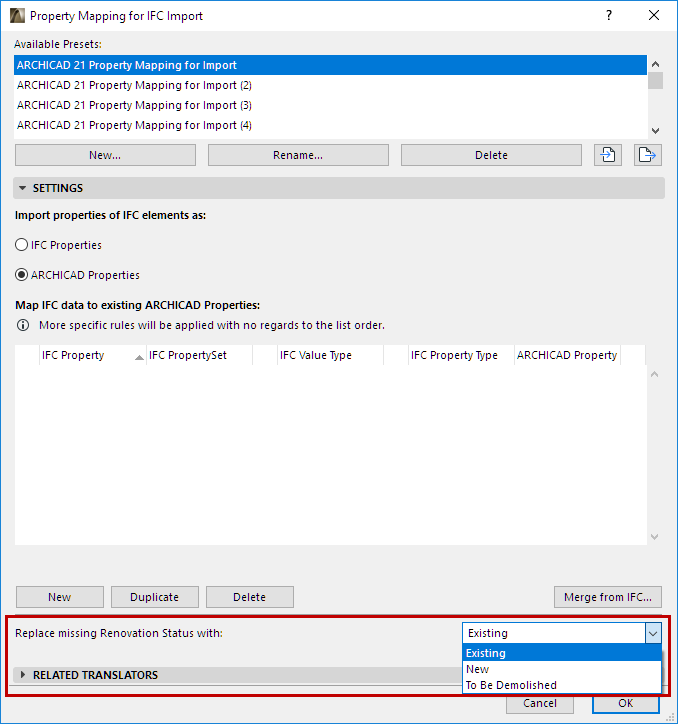Choose To Be Demolished option
This screenshot has height=724, width=678.
[x=562, y=685]
